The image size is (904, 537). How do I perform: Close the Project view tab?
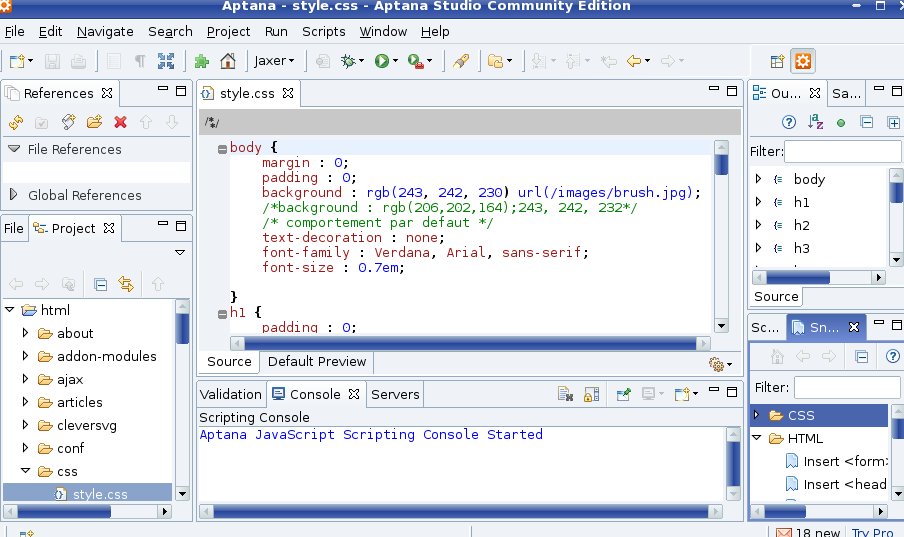tap(109, 228)
